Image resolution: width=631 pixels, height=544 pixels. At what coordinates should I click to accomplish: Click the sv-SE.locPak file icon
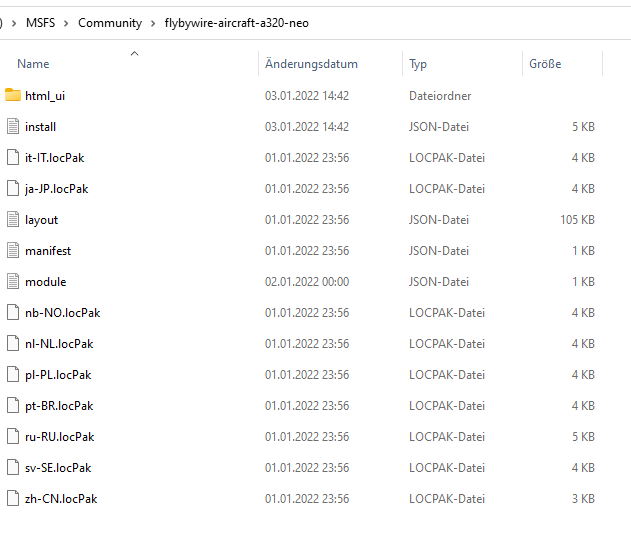tap(13, 467)
